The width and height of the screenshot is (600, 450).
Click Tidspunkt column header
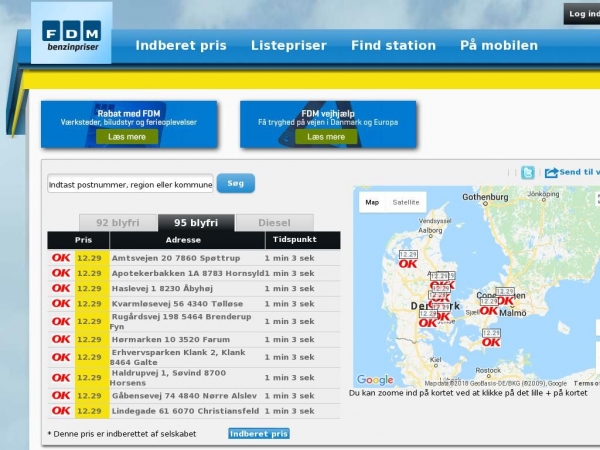(x=303, y=240)
